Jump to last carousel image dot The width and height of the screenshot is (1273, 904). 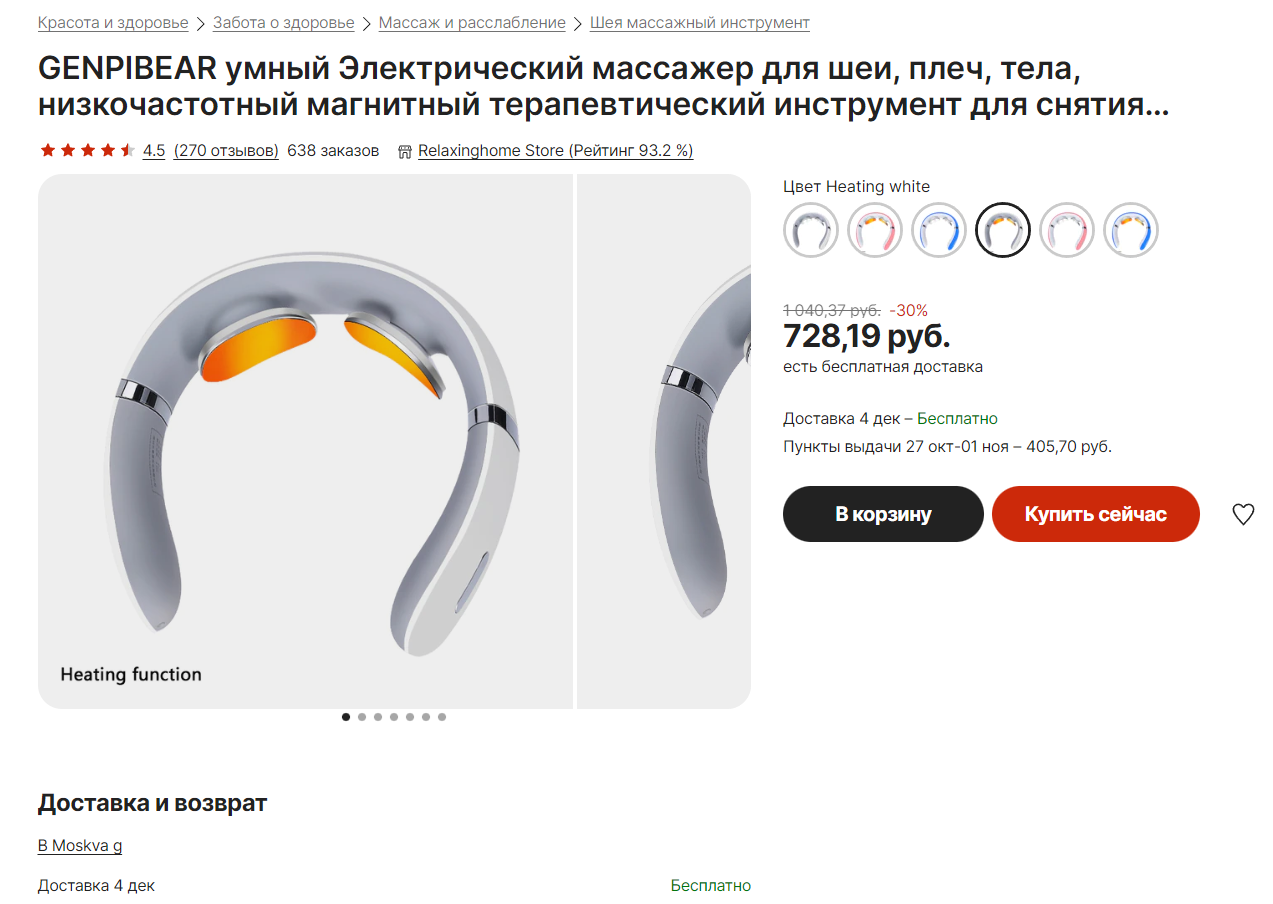click(442, 717)
